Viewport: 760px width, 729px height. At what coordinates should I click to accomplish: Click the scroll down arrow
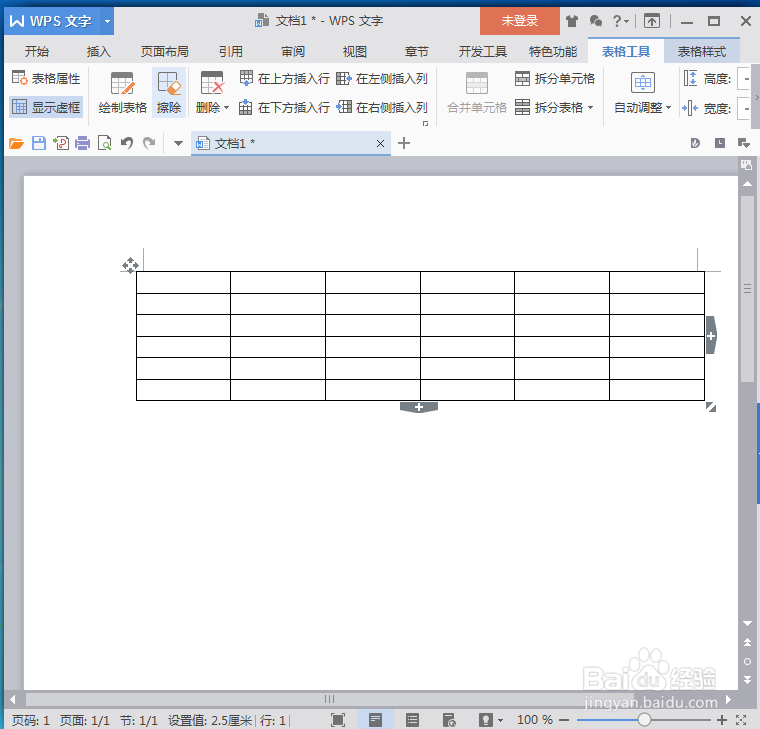(747, 623)
